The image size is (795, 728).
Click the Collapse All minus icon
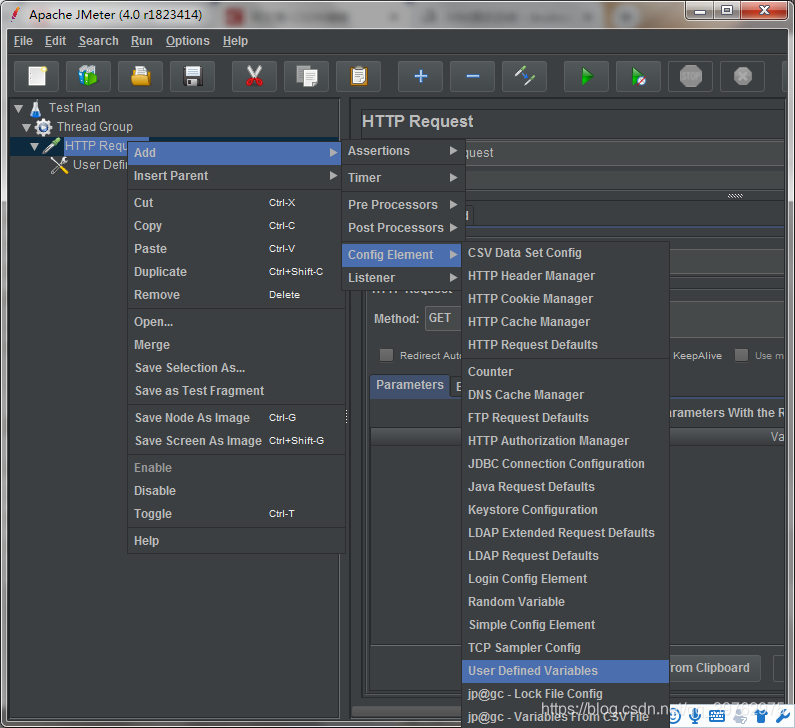(x=473, y=77)
